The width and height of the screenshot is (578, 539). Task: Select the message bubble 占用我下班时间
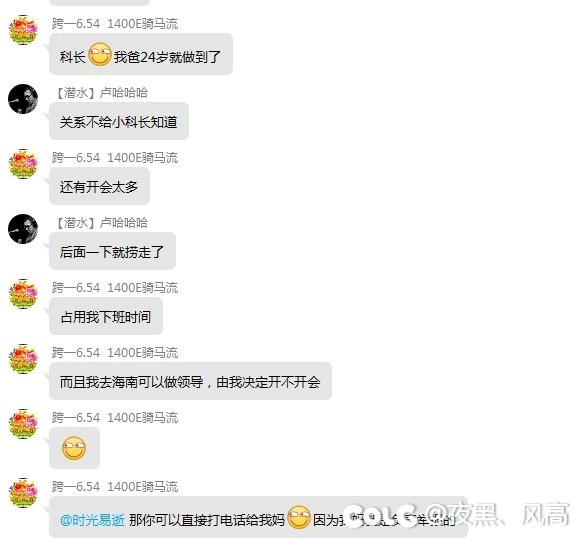click(106, 316)
